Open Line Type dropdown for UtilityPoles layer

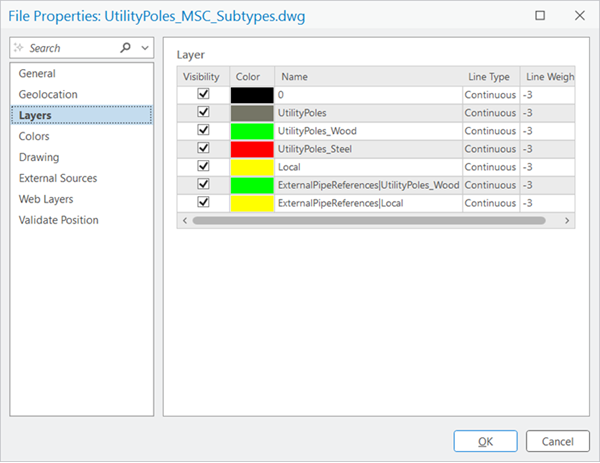pyautogui.click(x=490, y=113)
